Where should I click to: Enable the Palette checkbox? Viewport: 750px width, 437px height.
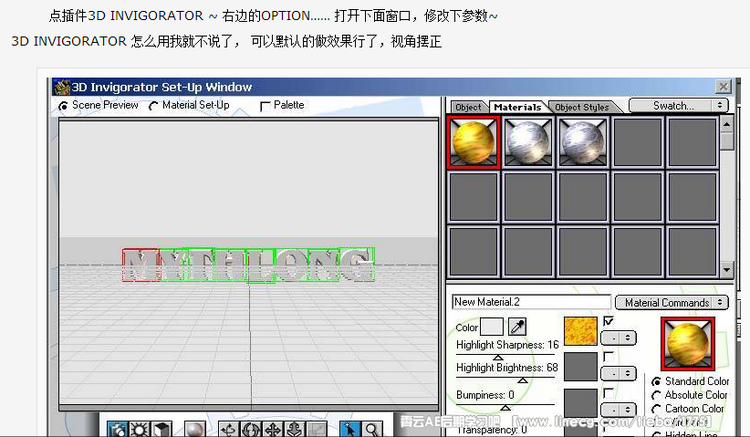click(x=265, y=106)
